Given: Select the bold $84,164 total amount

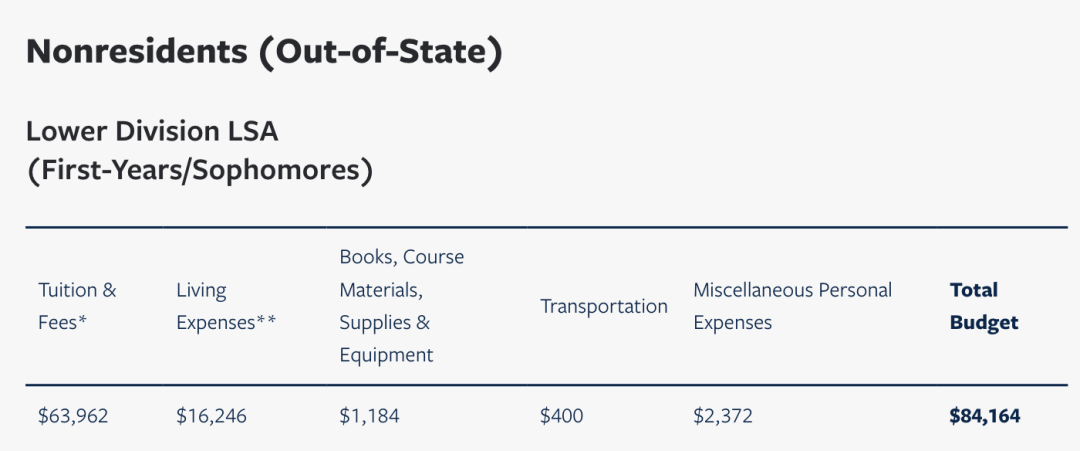Looking at the screenshot, I should (x=984, y=416).
